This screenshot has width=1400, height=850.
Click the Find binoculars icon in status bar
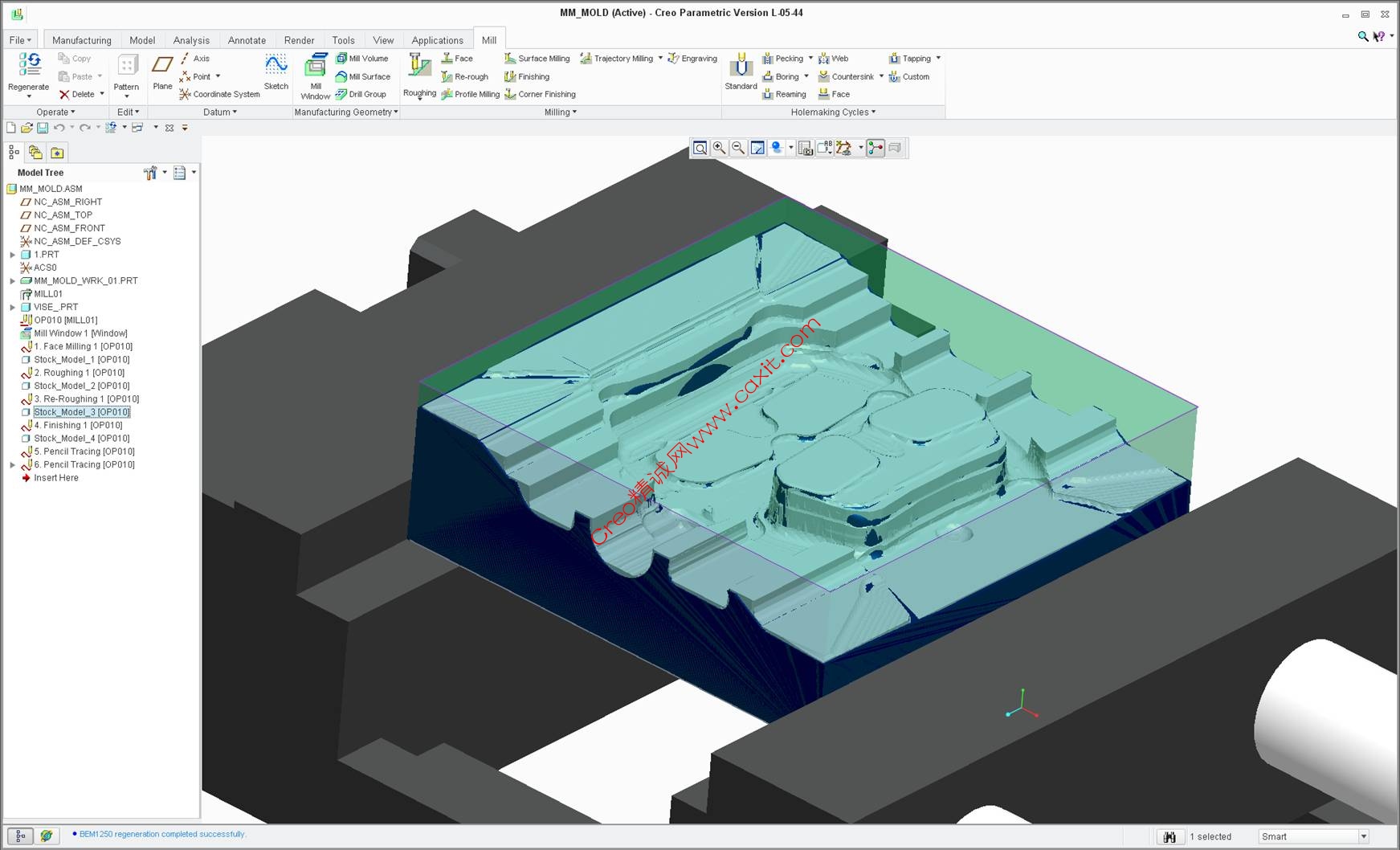(x=1169, y=837)
